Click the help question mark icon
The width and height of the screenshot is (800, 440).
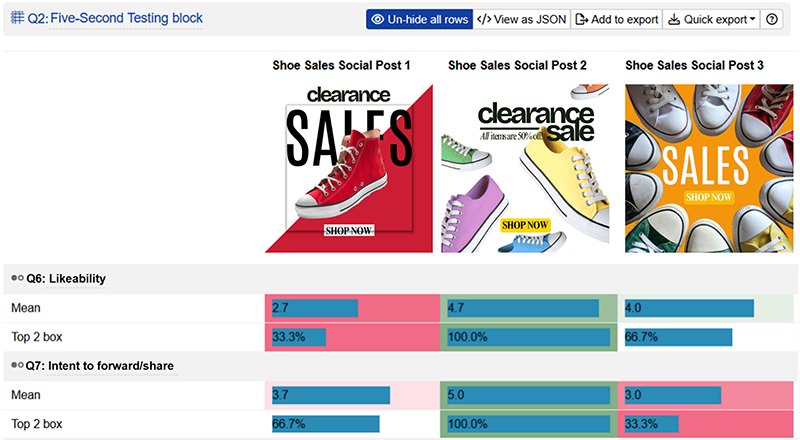coord(772,19)
